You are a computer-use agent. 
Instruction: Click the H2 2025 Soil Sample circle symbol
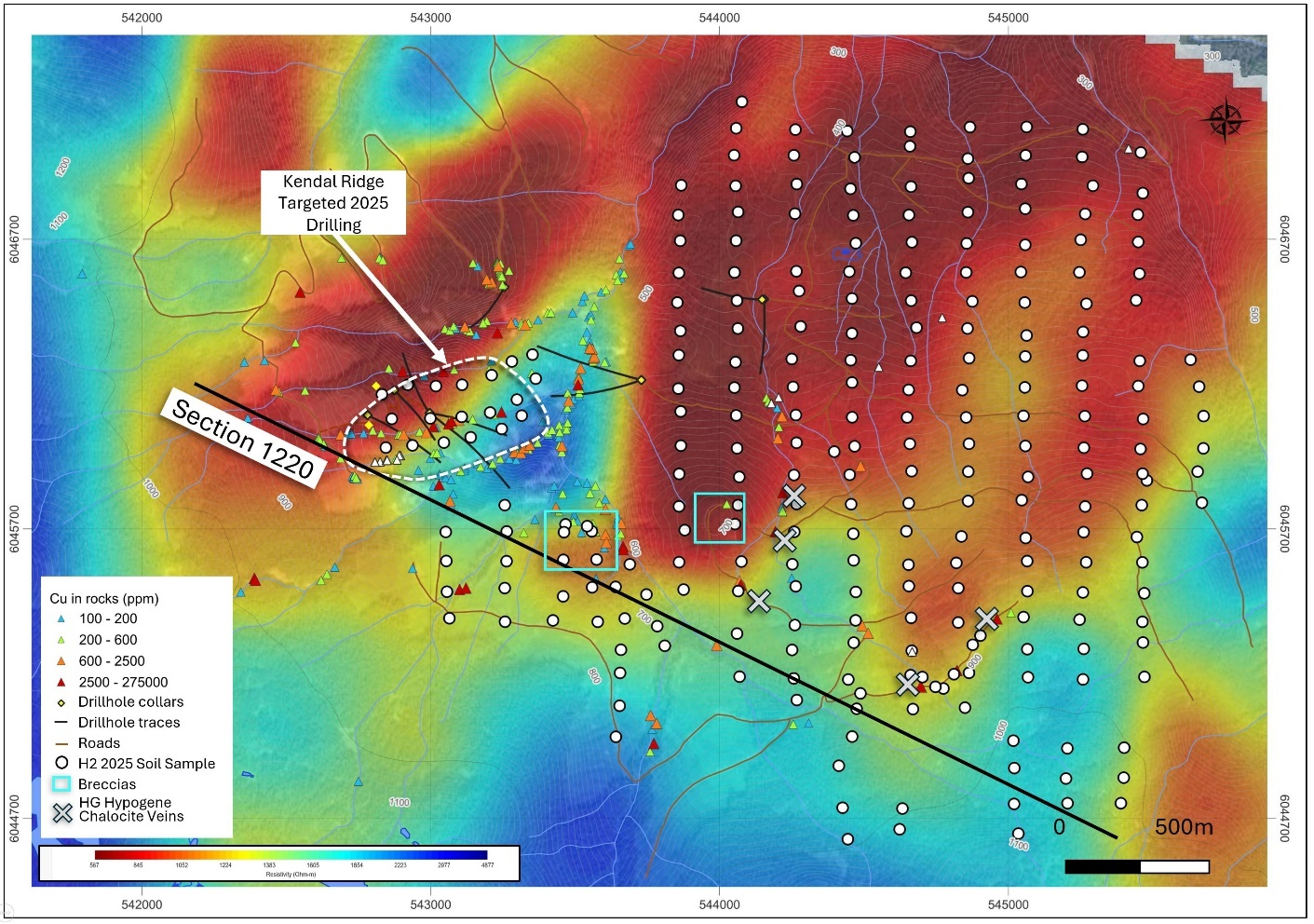61,763
